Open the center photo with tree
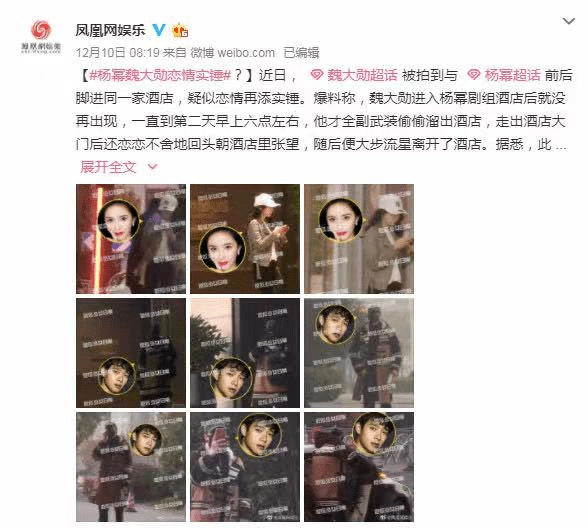 (x=245, y=353)
